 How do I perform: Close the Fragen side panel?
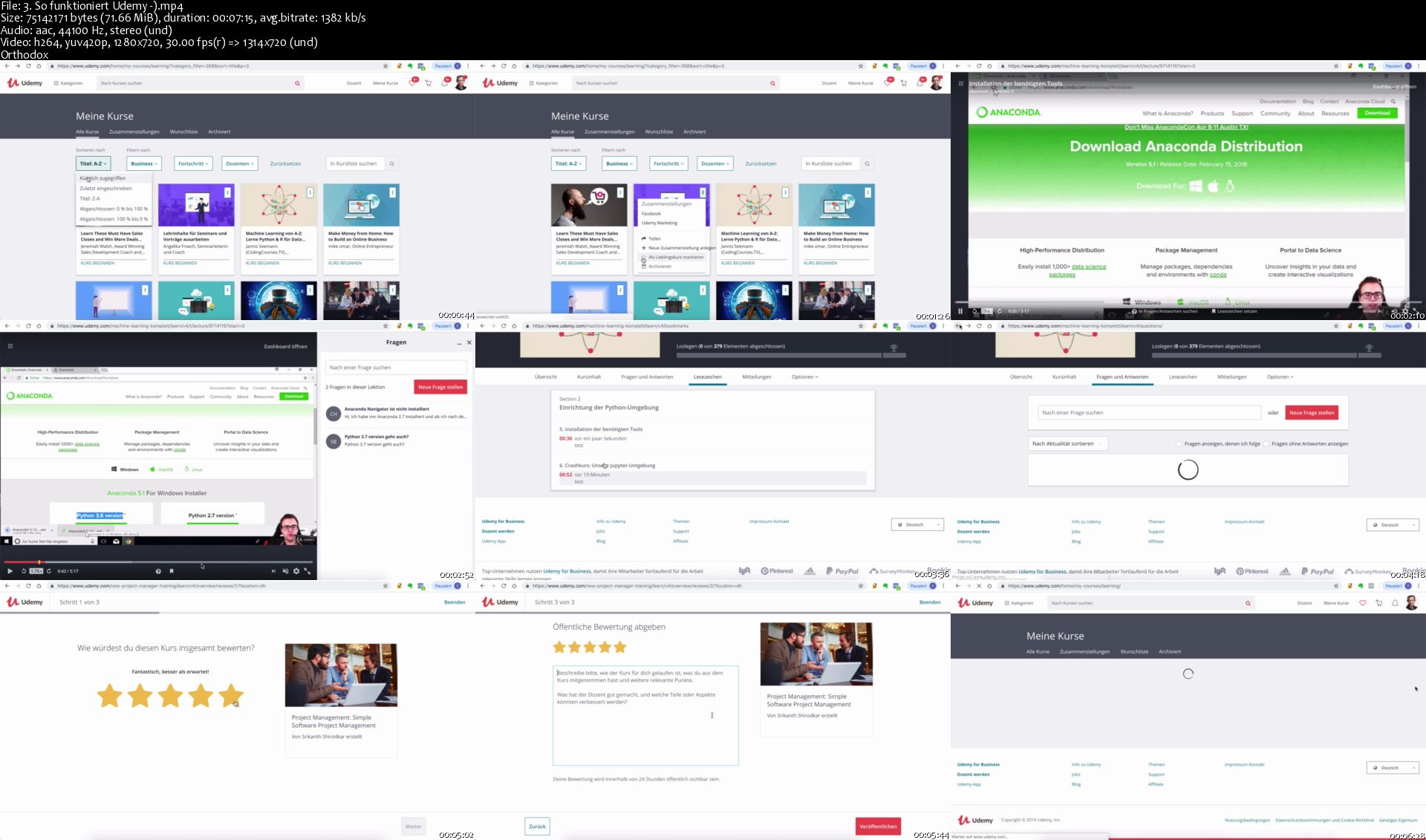(x=469, y=342)
